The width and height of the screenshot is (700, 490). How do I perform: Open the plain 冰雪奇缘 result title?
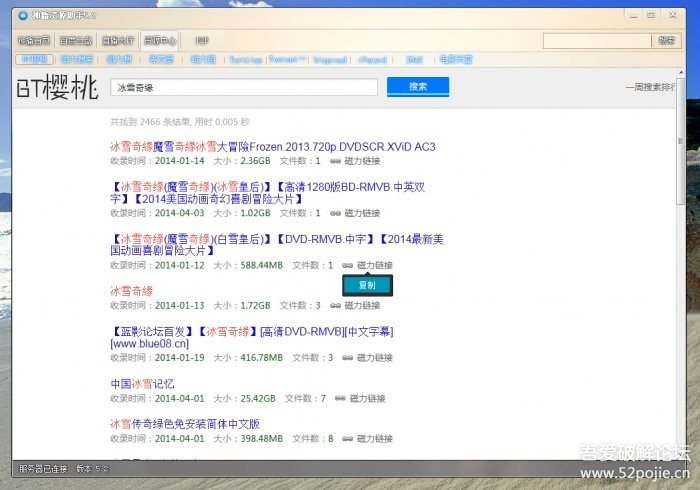click(131, 291)
